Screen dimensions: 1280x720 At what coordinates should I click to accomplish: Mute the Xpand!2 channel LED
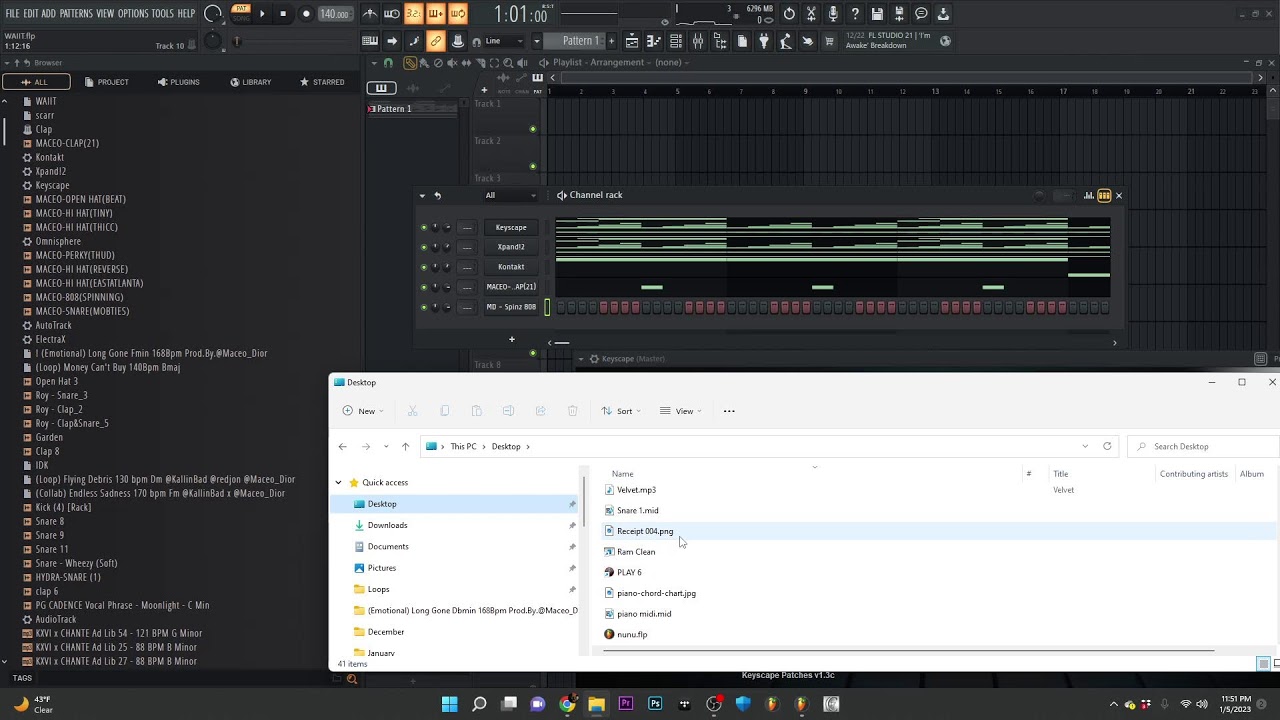(x=424, y=247)
